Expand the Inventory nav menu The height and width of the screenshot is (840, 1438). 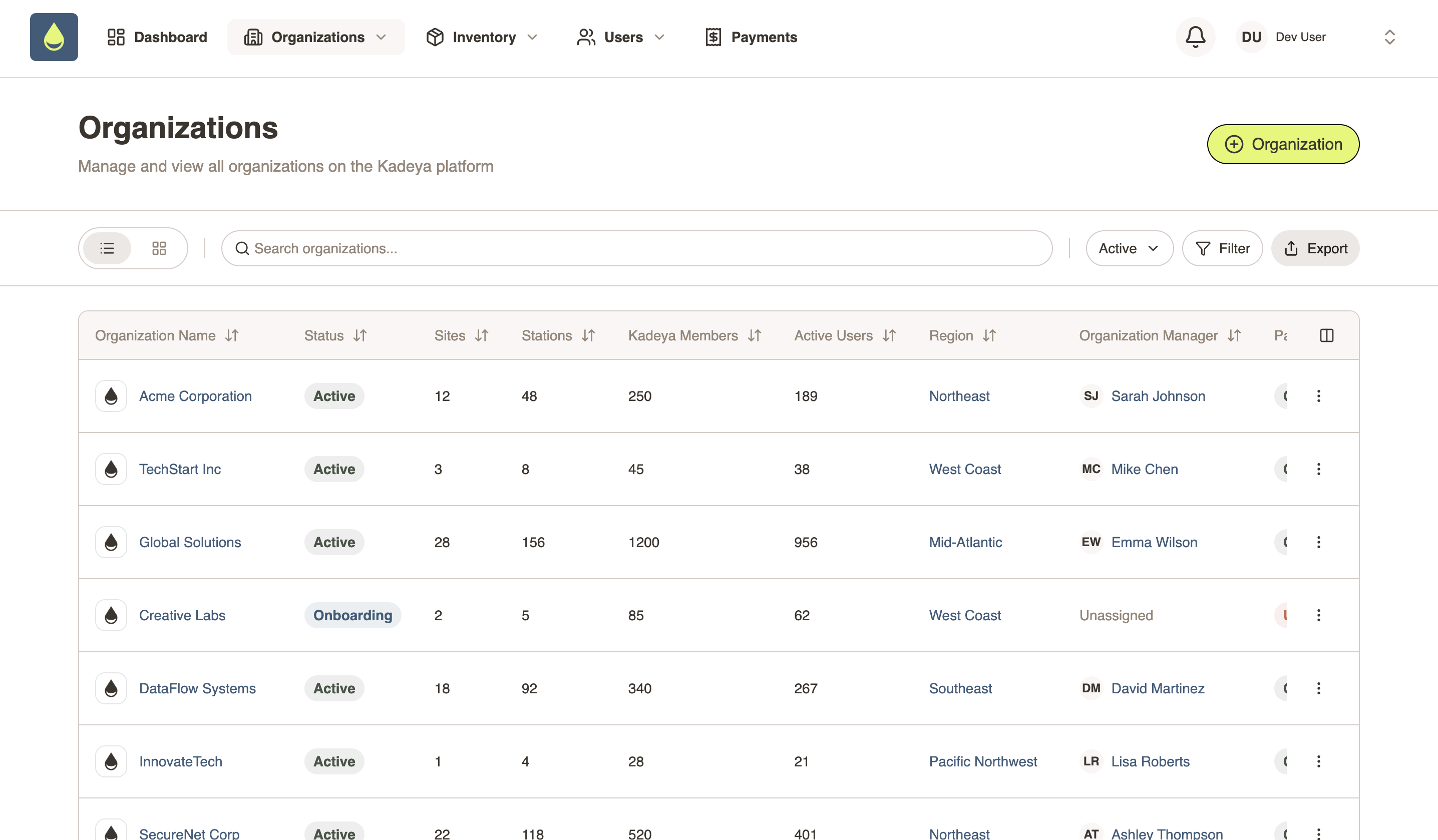[482, 37]
